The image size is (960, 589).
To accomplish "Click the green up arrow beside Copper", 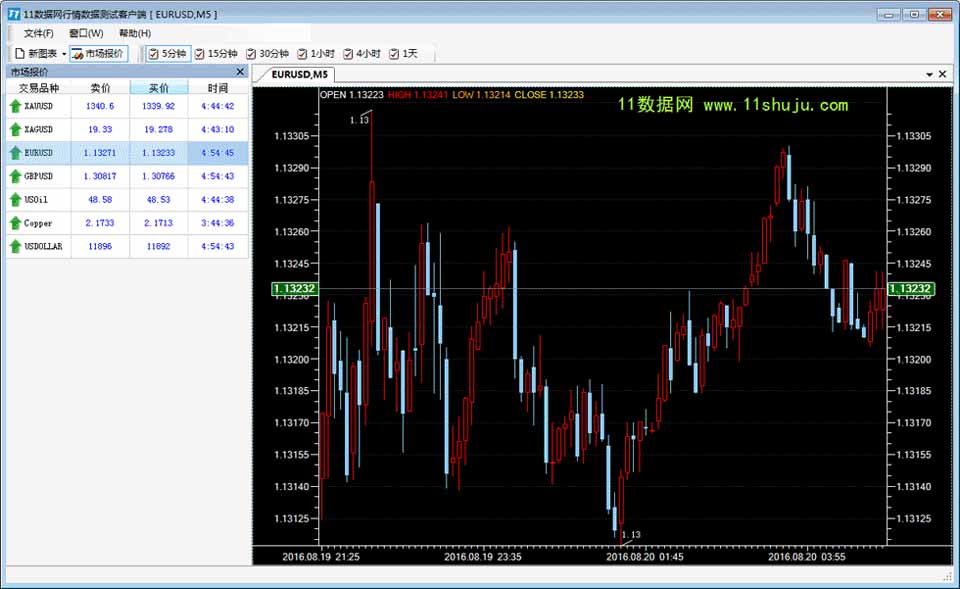I will 15,223.
